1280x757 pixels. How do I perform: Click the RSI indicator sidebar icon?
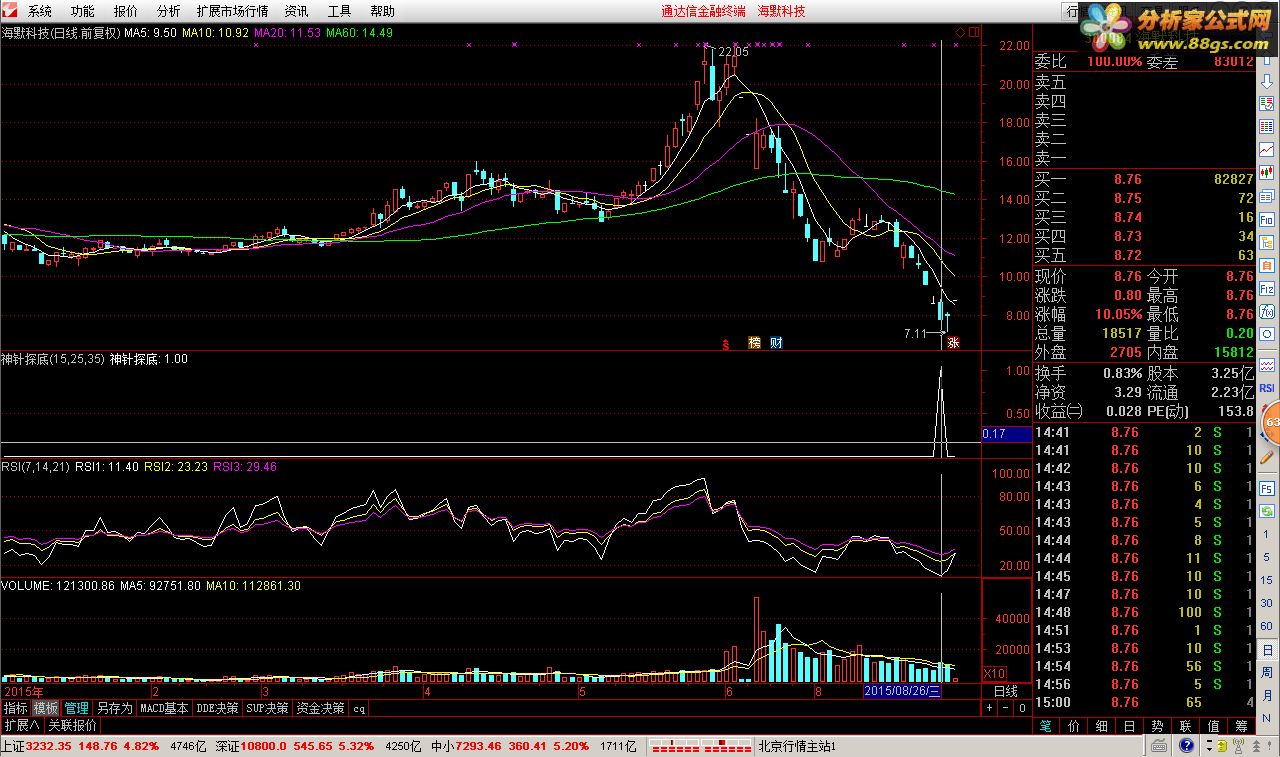(x=1267, y=388)
